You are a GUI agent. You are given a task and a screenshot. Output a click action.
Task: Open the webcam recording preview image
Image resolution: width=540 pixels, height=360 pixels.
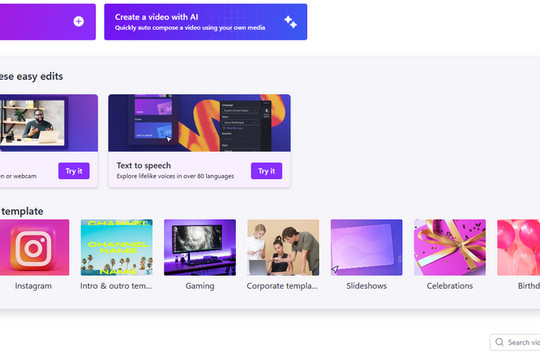[49, 123]
